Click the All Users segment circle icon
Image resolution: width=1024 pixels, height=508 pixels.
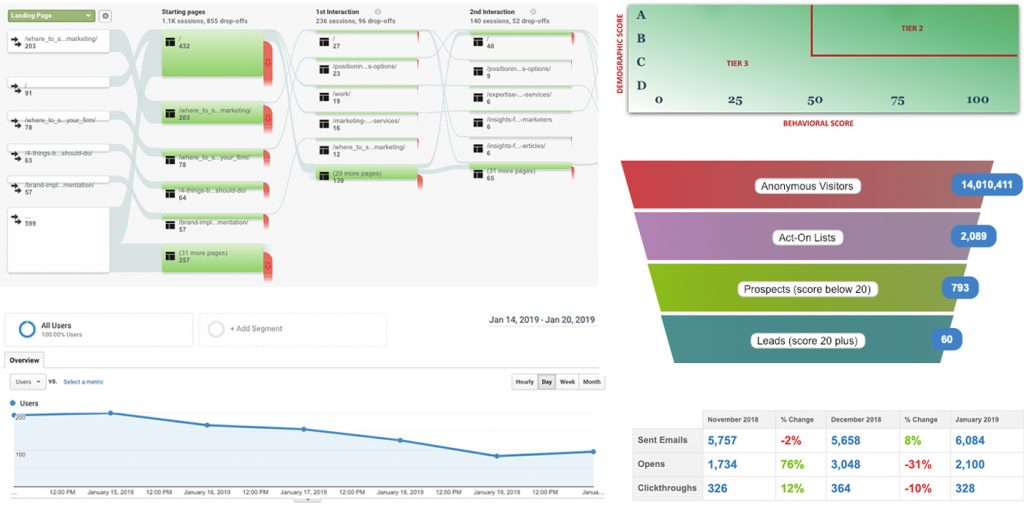(x=26, y=329)
